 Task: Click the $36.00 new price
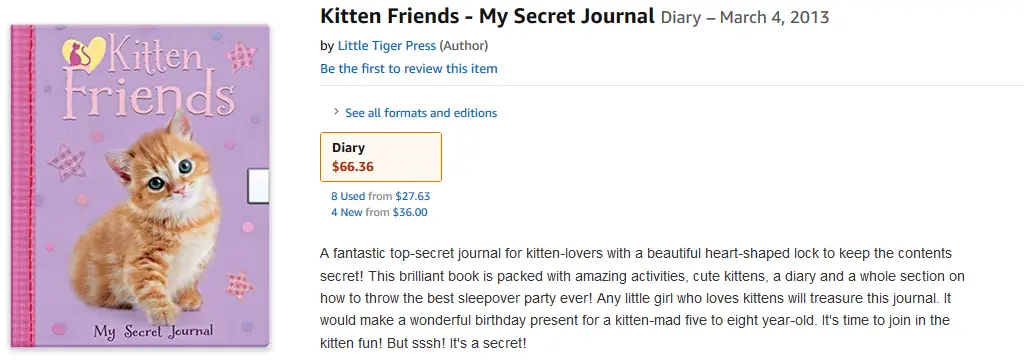coord(410,212)
